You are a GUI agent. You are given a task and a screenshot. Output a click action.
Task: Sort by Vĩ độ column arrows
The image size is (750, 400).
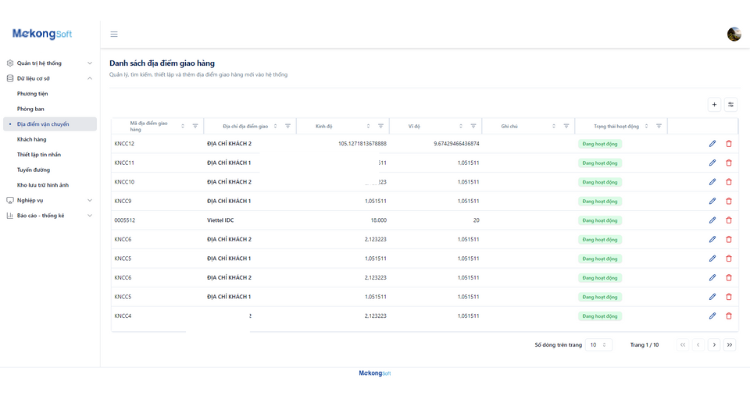pos(461,126)
